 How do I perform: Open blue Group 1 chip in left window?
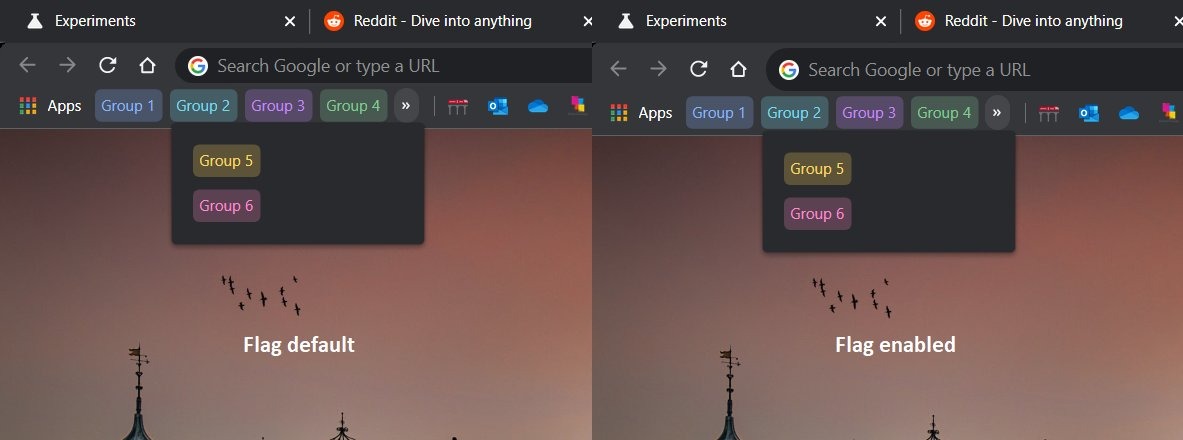(x=128, y=106)
